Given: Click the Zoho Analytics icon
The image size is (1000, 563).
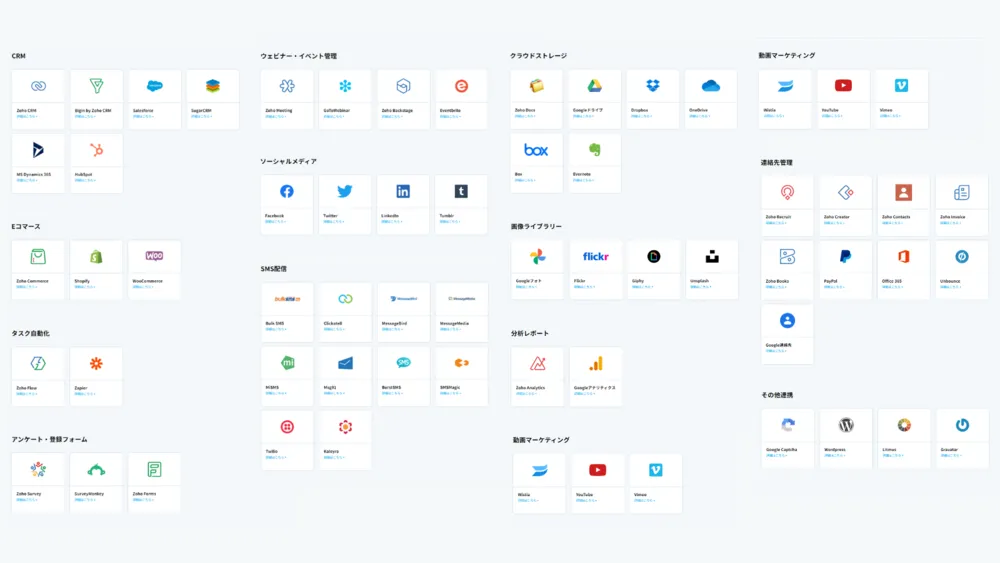Looking at the screenshot, I should (x=538, y=363).
